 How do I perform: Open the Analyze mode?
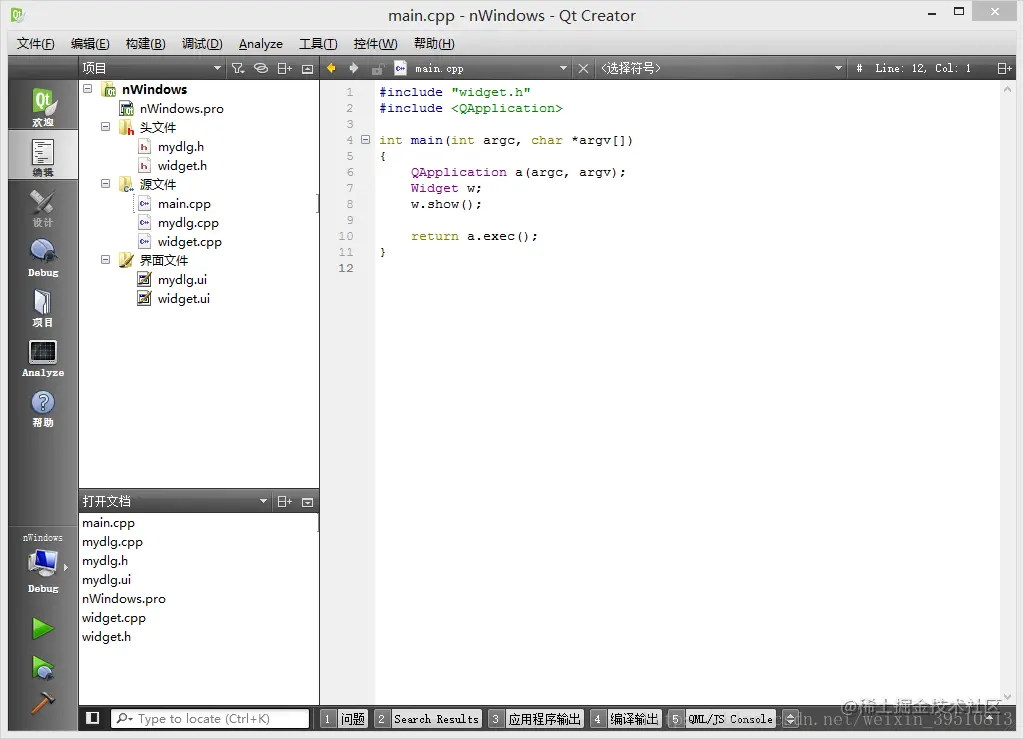click(x=43, y=358)
